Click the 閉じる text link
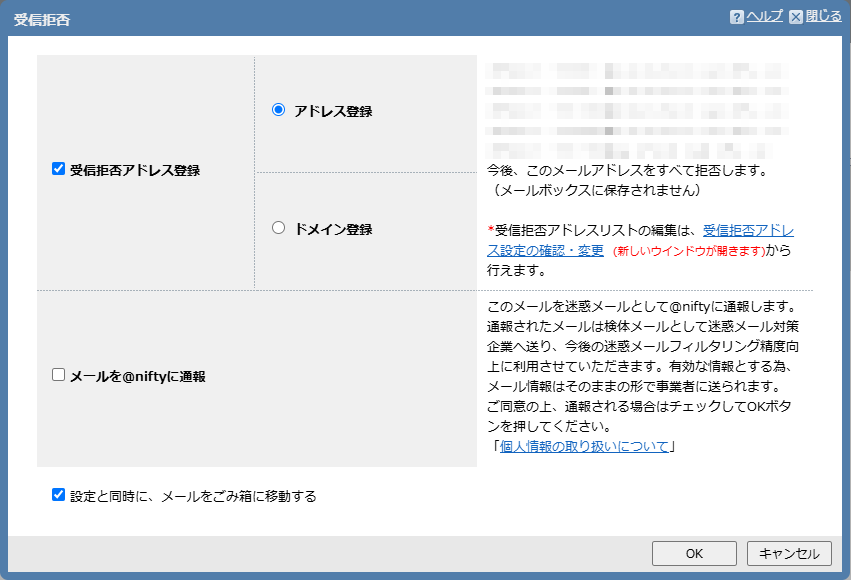The image size is (851, 580). pyautogui.click(x=823, y=17)
